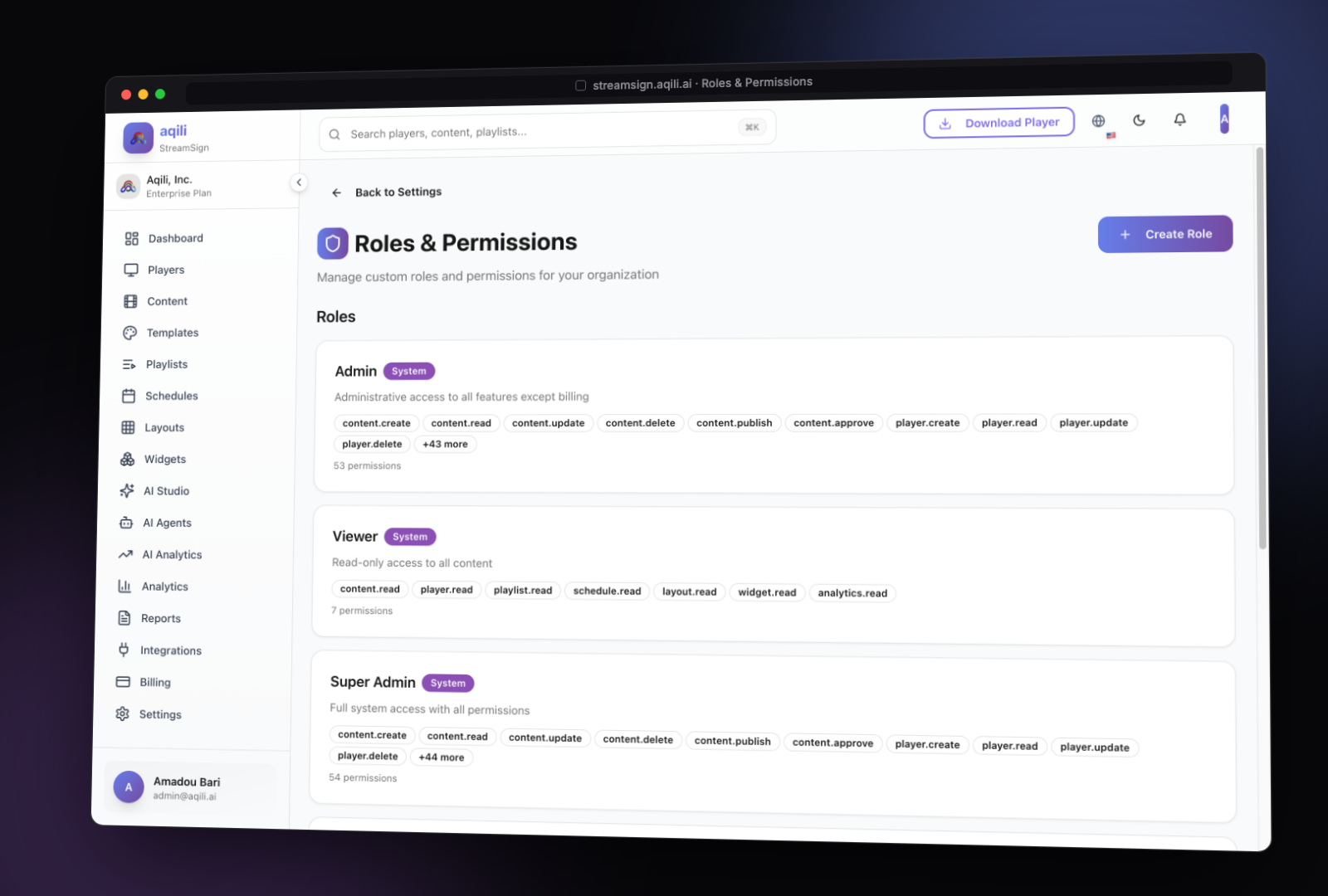Click the 53 permissions count
The height and width of the screenshot is (896, 1328).
[367, 466]
